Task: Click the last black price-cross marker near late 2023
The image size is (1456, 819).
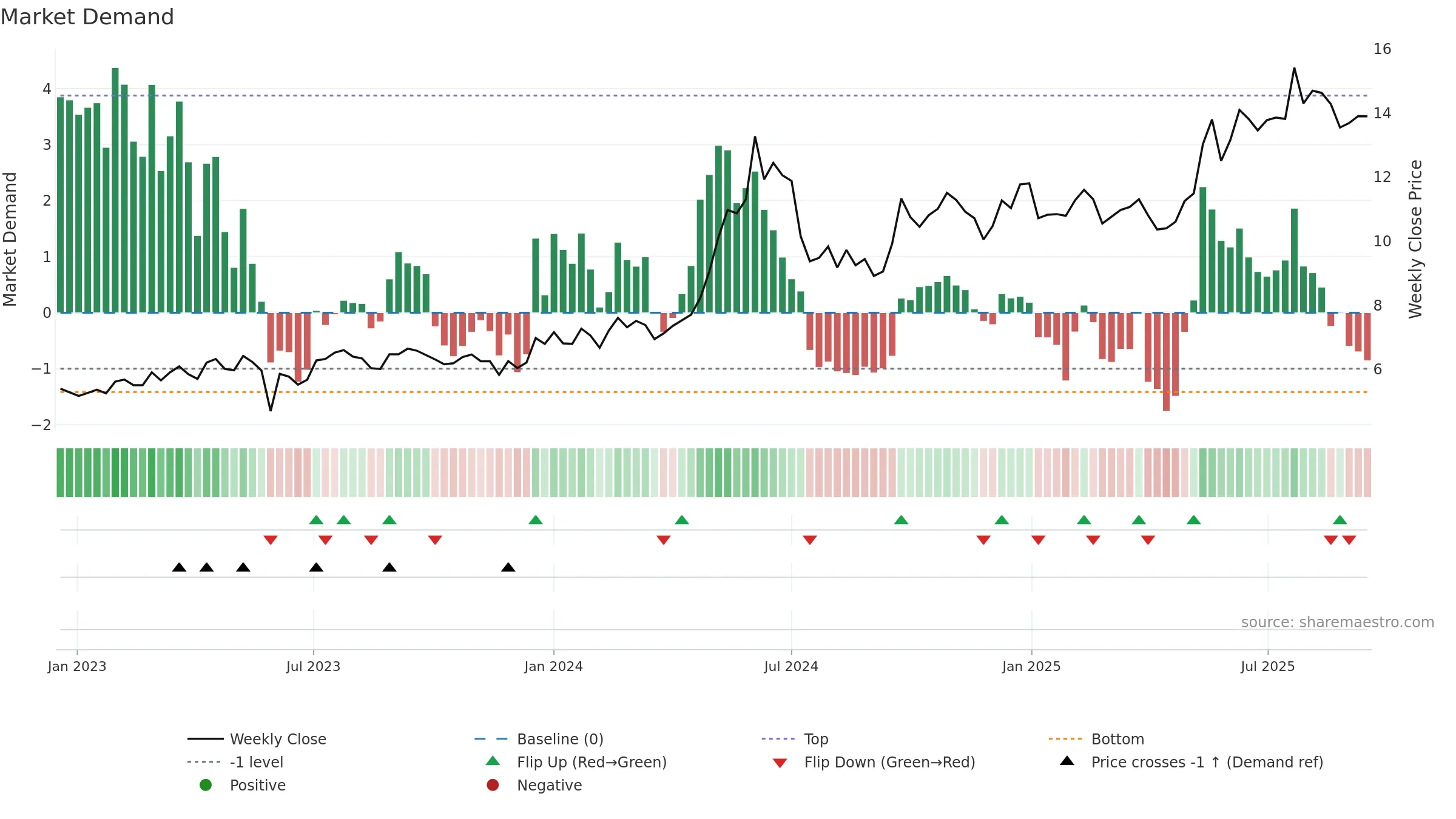Action: coord(508,567)
